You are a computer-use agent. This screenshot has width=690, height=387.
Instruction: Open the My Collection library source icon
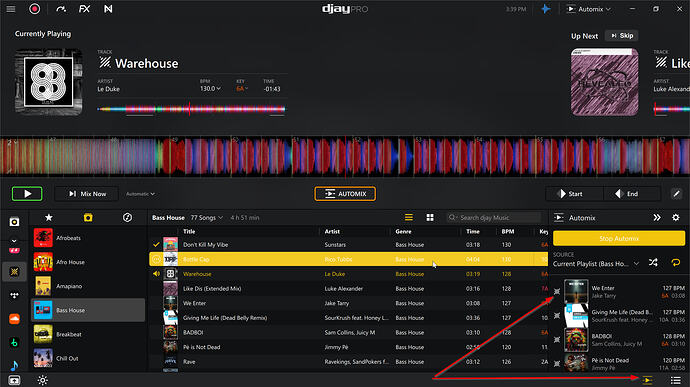point(15,221)
